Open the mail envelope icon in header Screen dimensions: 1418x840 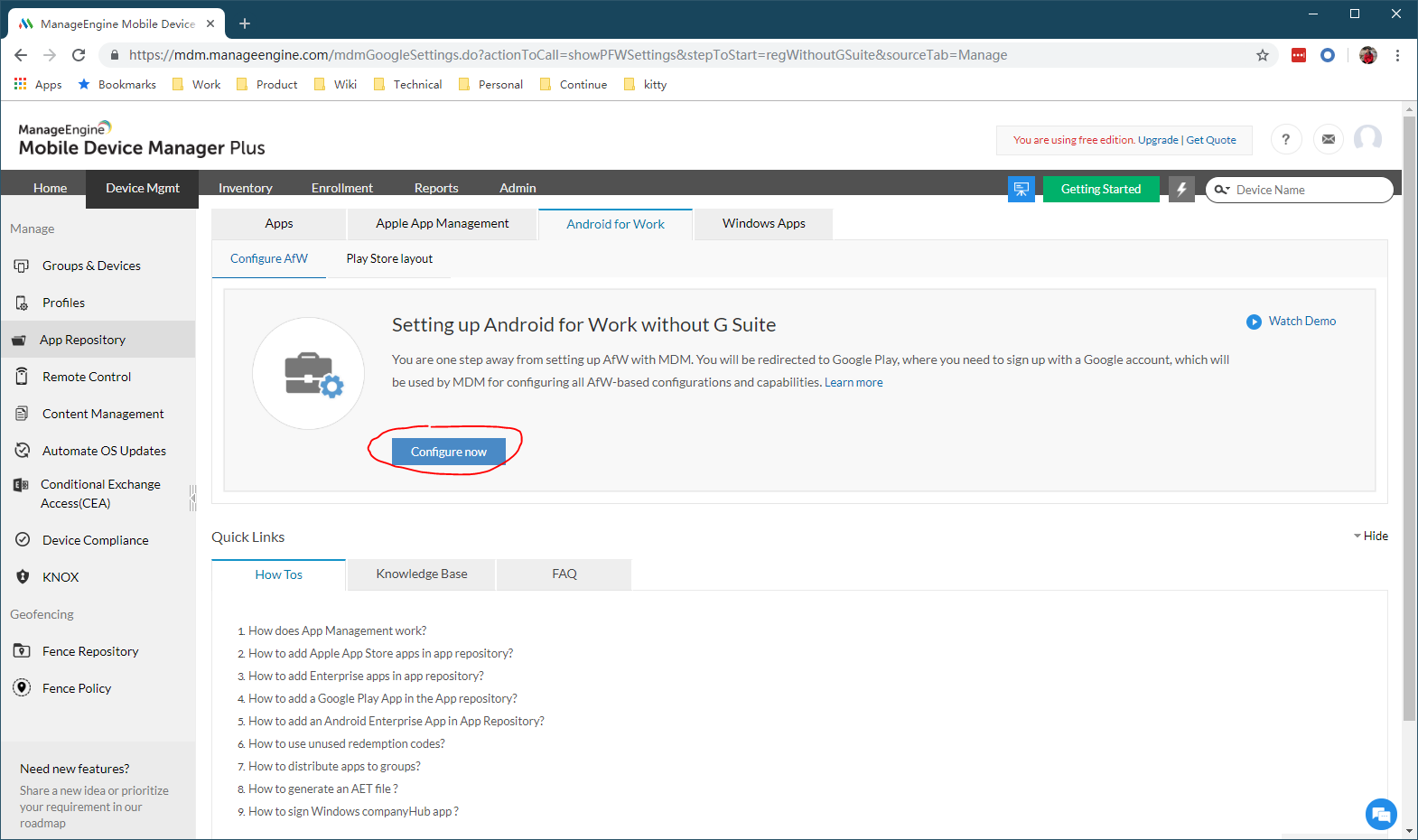(1329, 139)
